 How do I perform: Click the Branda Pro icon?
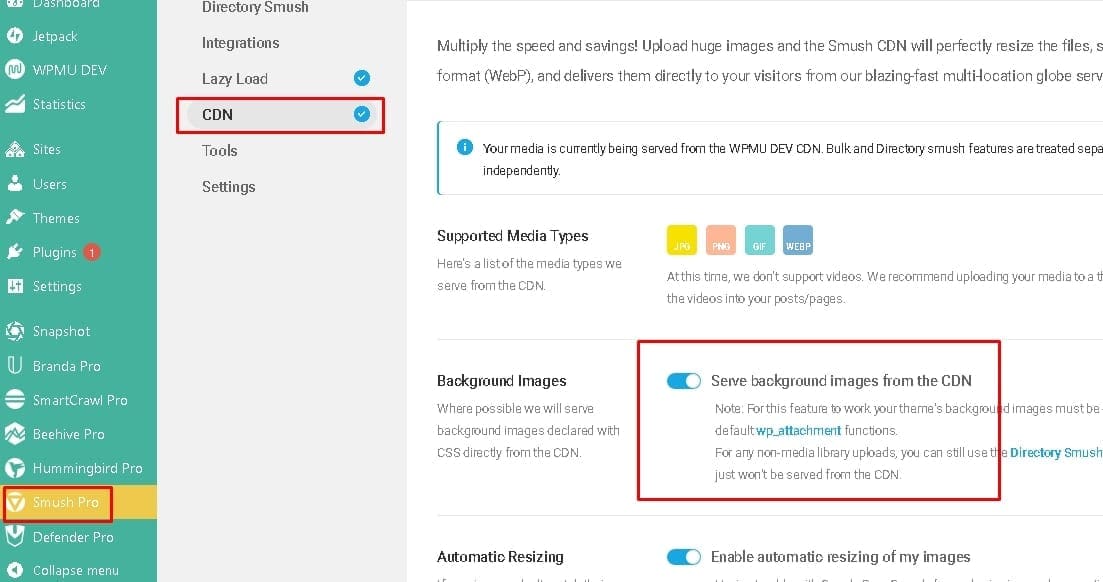coord(15,365)
